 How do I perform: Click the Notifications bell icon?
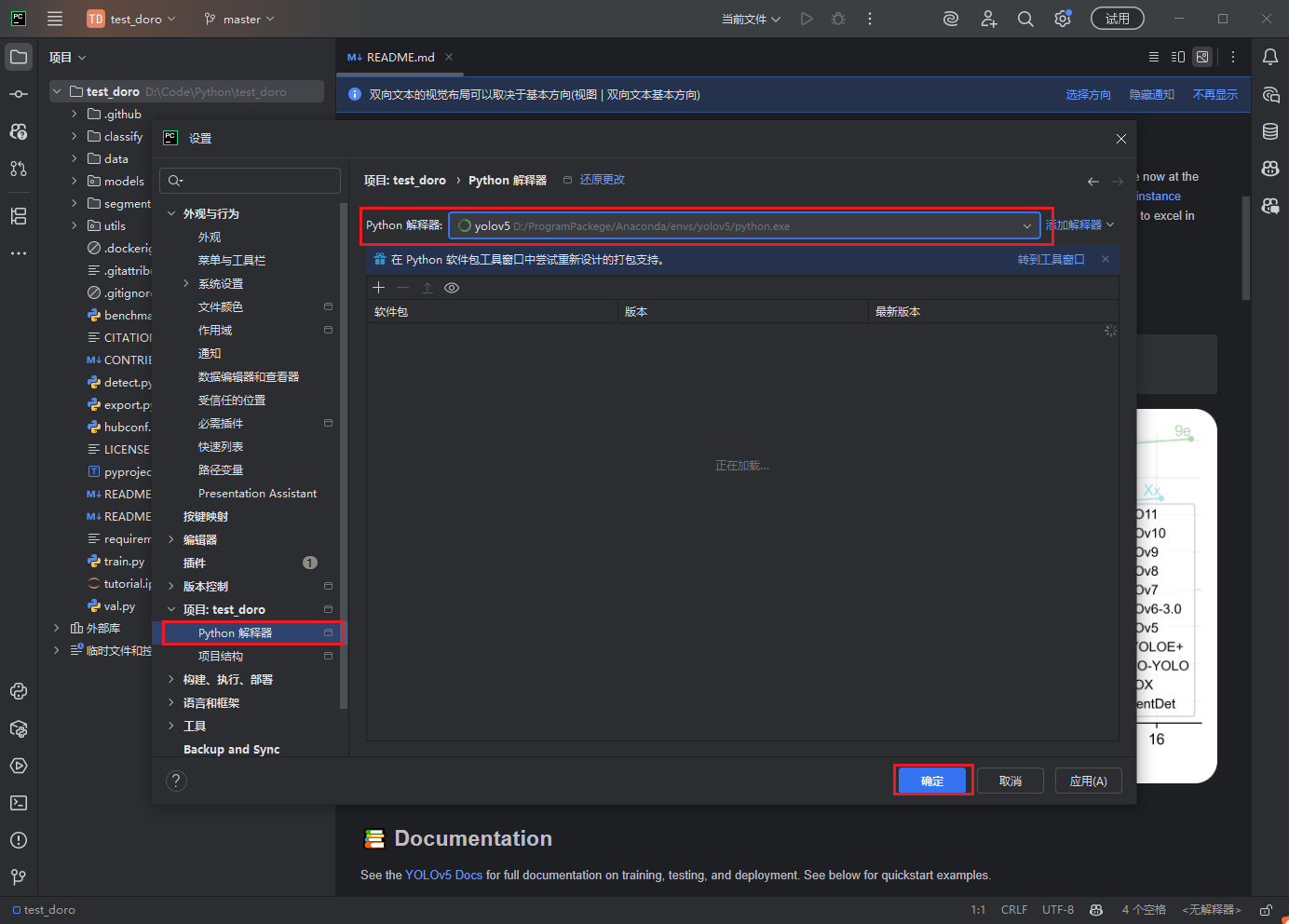click(x=1270, y=57)
